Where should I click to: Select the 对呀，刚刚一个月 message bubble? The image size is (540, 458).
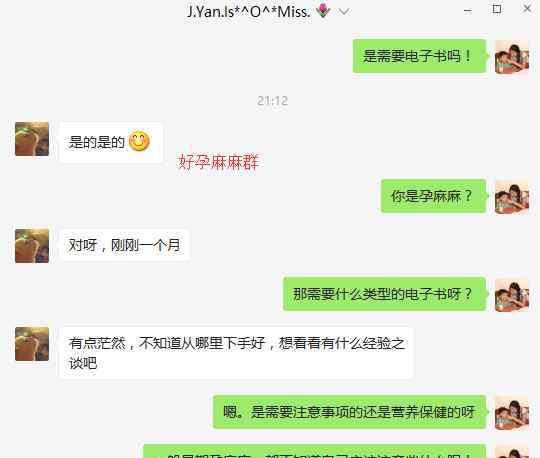124,245
